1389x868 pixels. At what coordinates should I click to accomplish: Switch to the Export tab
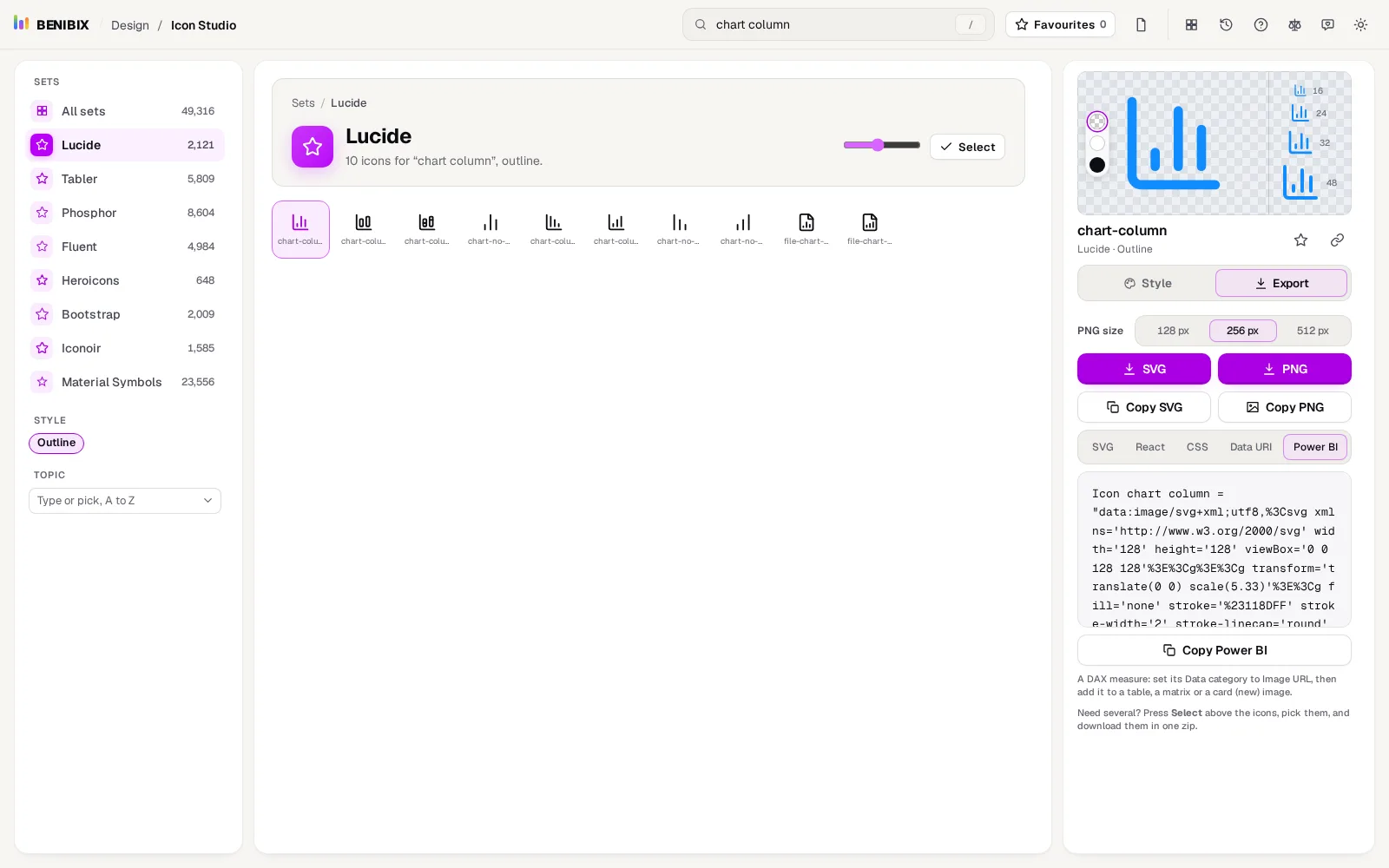[1281, 283]
